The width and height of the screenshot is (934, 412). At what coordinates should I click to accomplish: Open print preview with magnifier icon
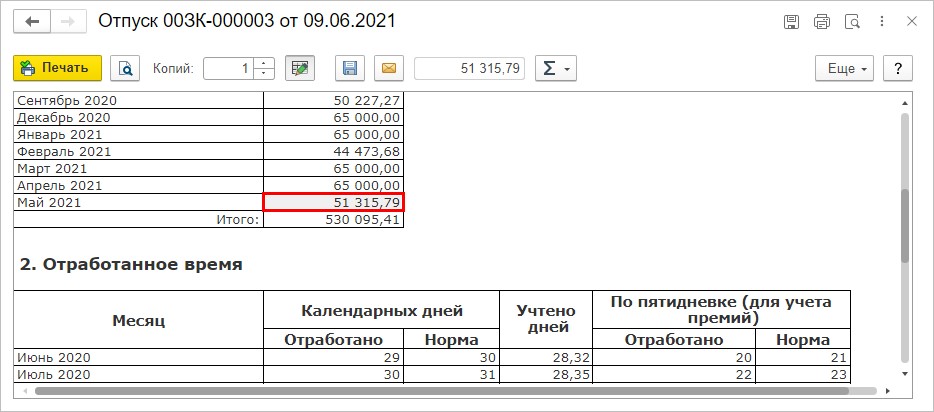pos(126,68)
